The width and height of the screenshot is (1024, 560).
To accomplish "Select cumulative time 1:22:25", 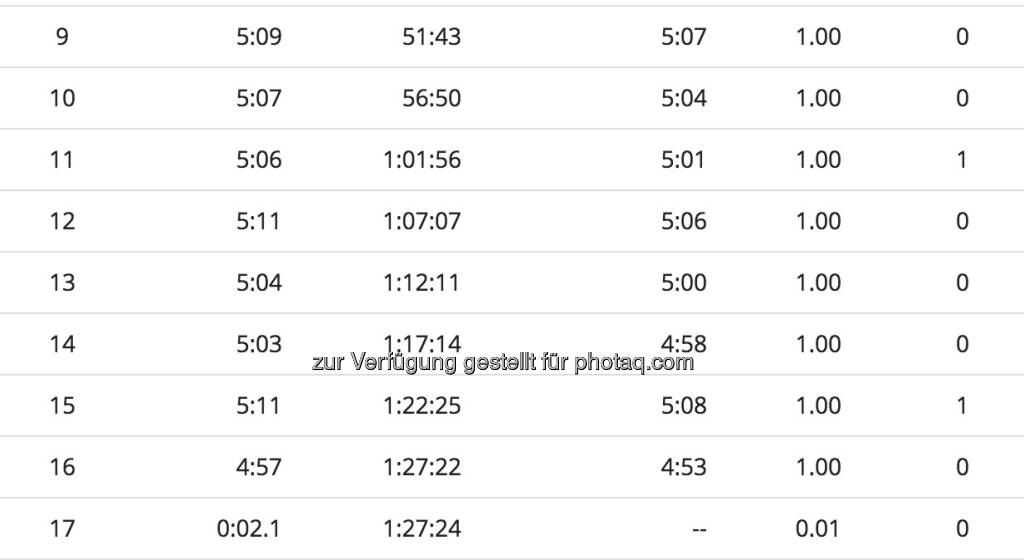I will point(422,406).
